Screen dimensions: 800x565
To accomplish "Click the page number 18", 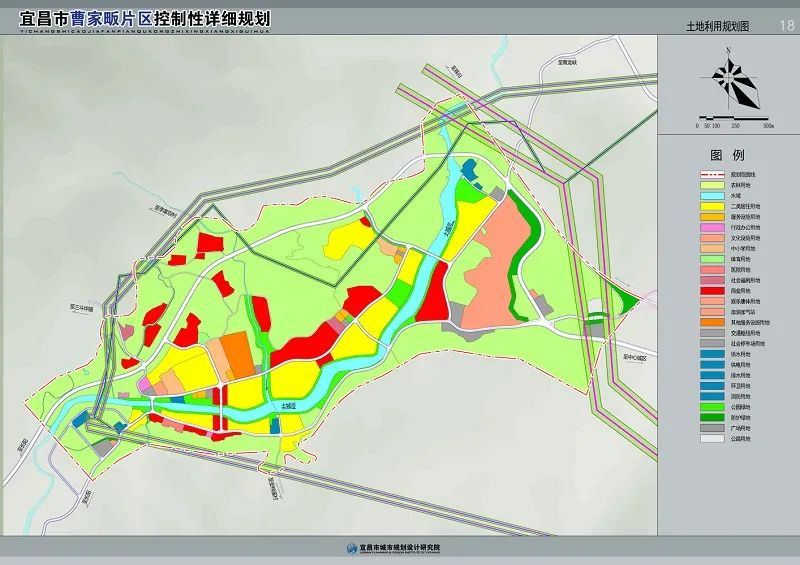I will click(x=784, y=26).
